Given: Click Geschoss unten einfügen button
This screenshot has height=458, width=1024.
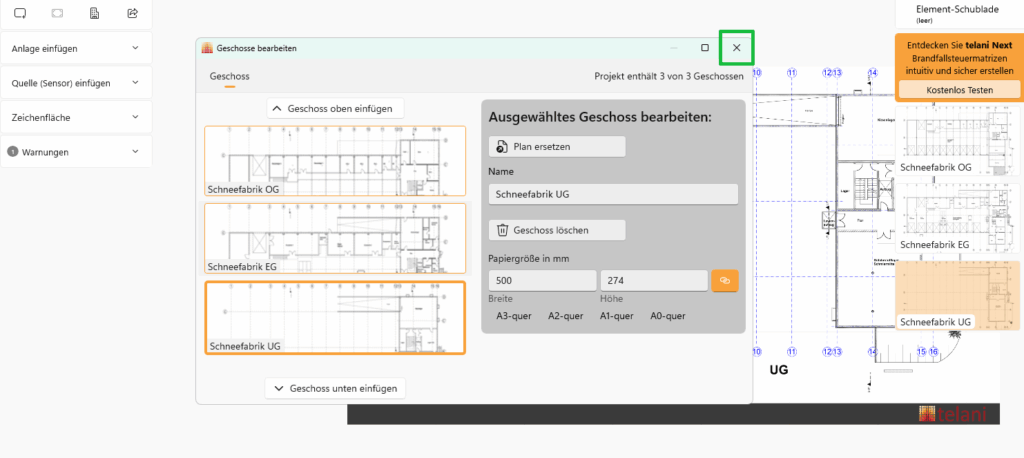Looking at the screenshot, I should tap(335, 388).
